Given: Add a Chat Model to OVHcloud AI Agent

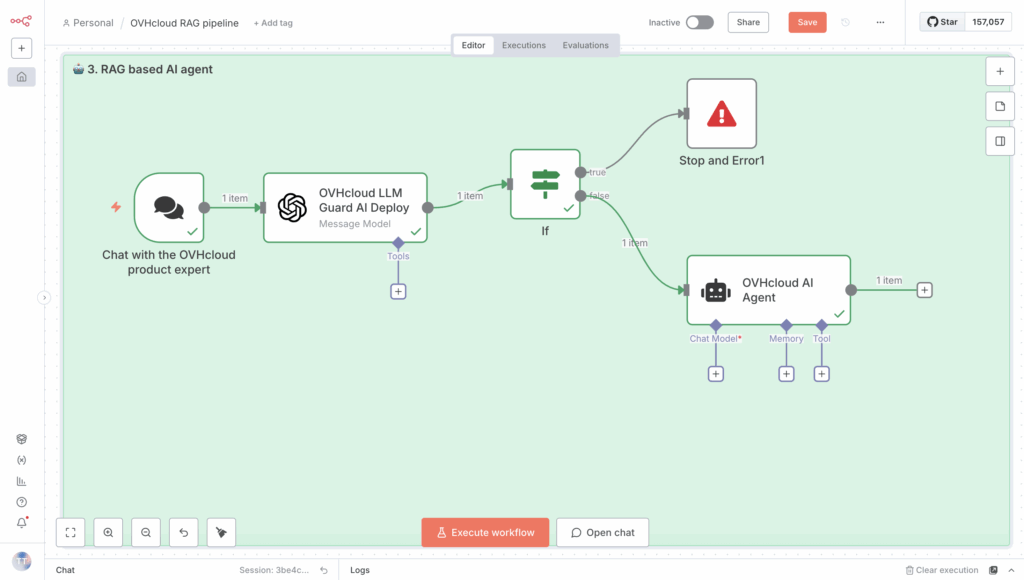Looking at the screenshot, I should pyautogui.click(x=716, y=374).
